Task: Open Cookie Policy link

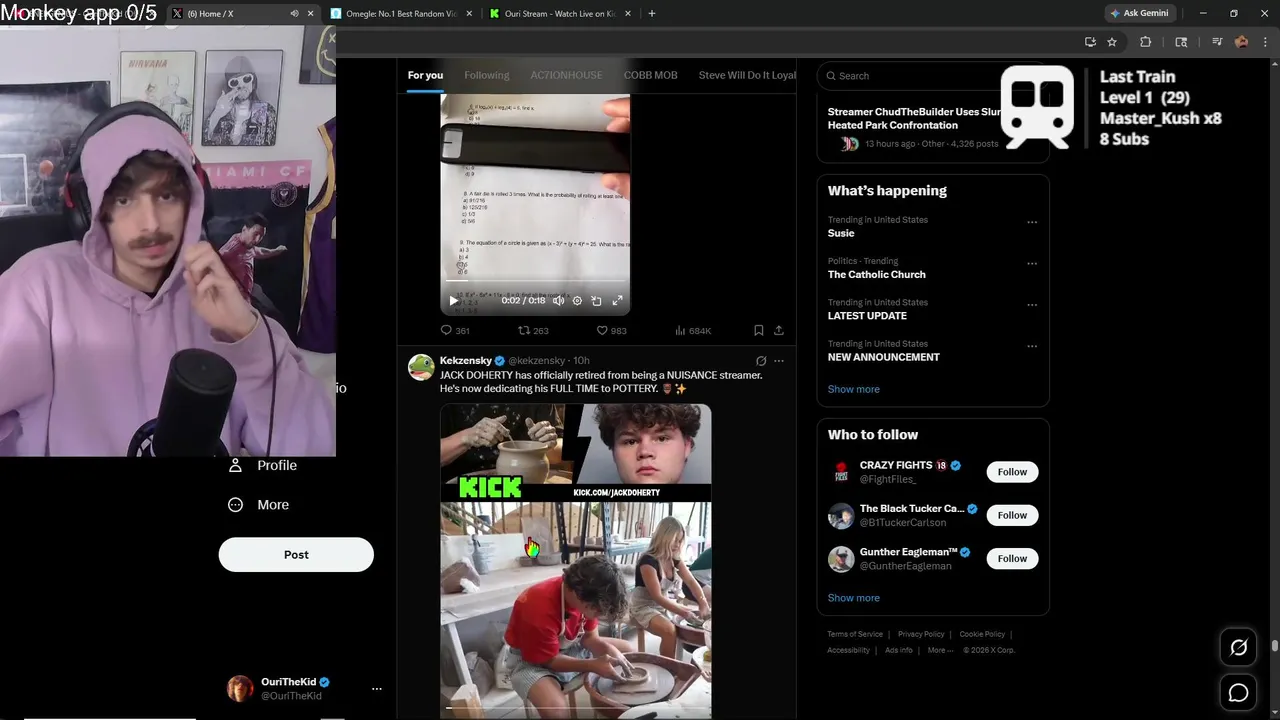Action: coord(982,634)
